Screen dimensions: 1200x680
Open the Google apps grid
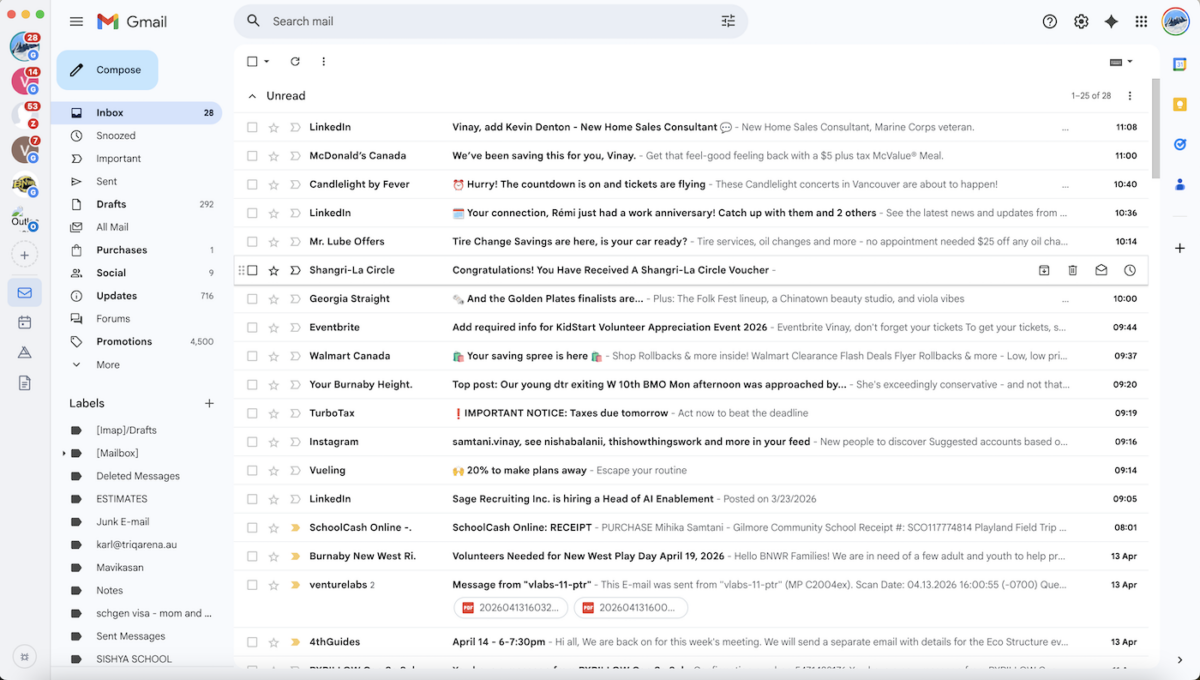(x=1141, y=21)
